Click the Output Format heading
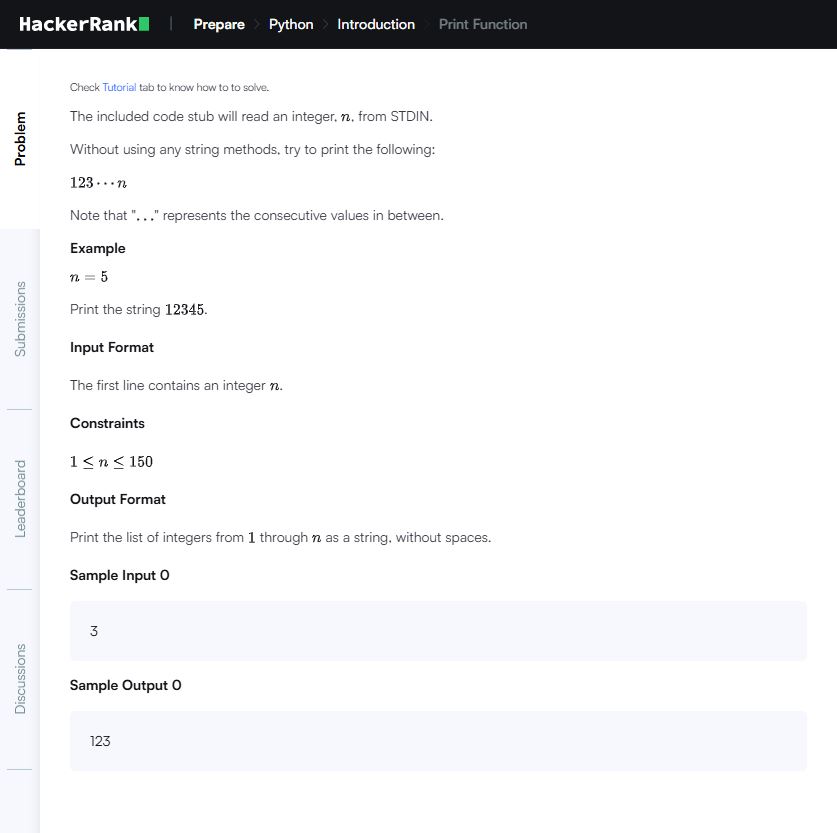This screenshot has width=837, height=833. tap(118, 499)
